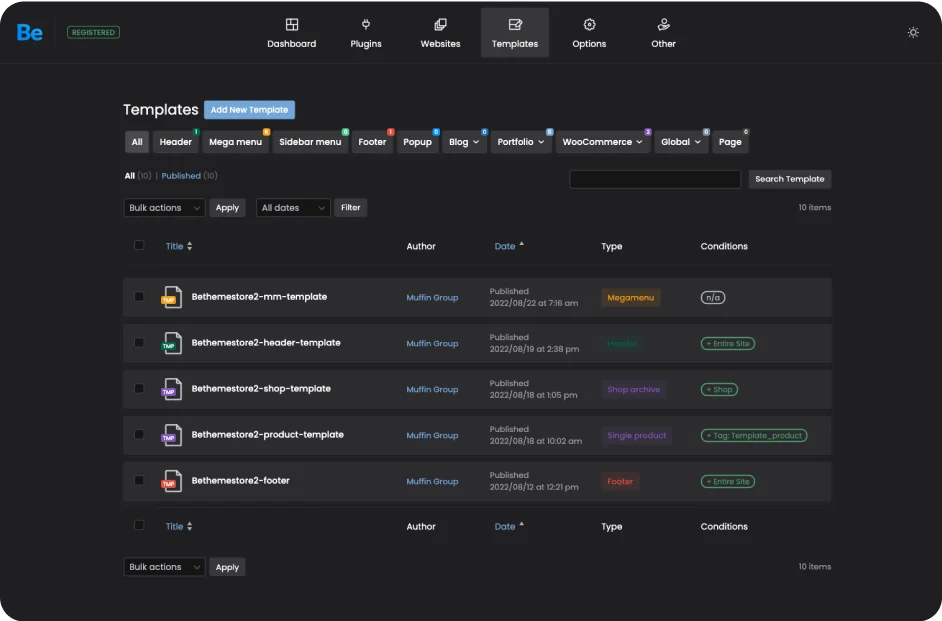Image resolution: width=942 pixels, height=621 pixels.
Task: Open the top Bulk actions dropdown
Action: [164, 208]
